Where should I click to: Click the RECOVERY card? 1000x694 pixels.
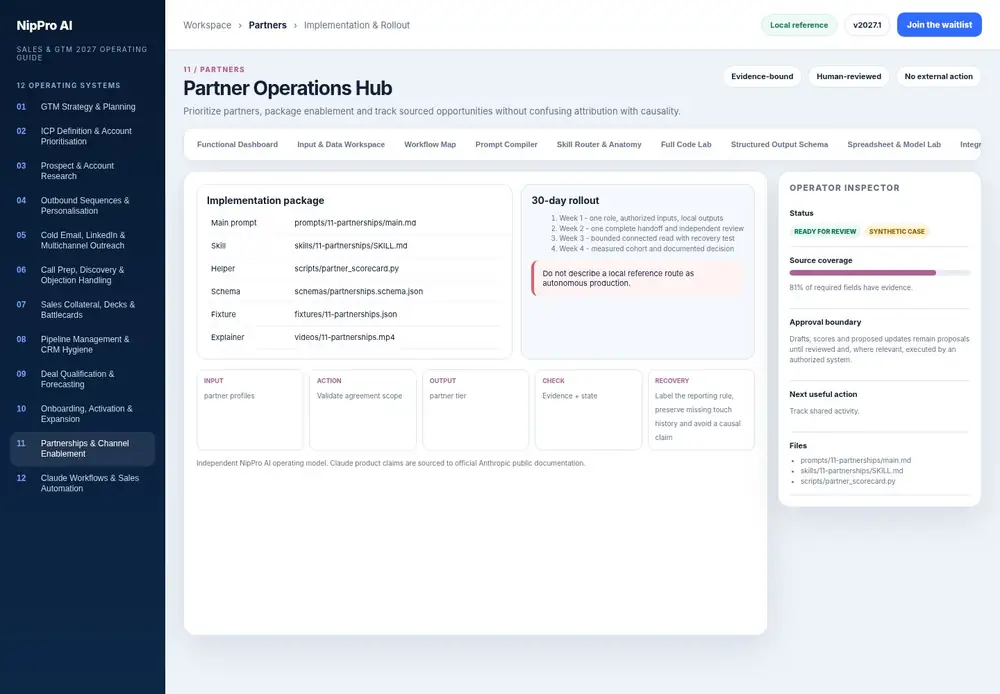click(701, 410)
